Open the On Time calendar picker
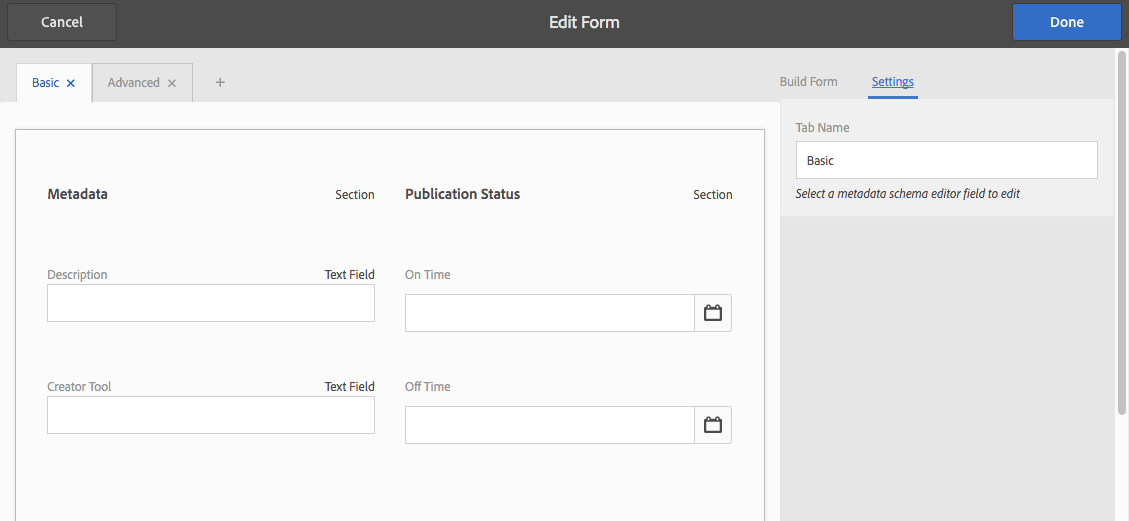 click(713, 313)
